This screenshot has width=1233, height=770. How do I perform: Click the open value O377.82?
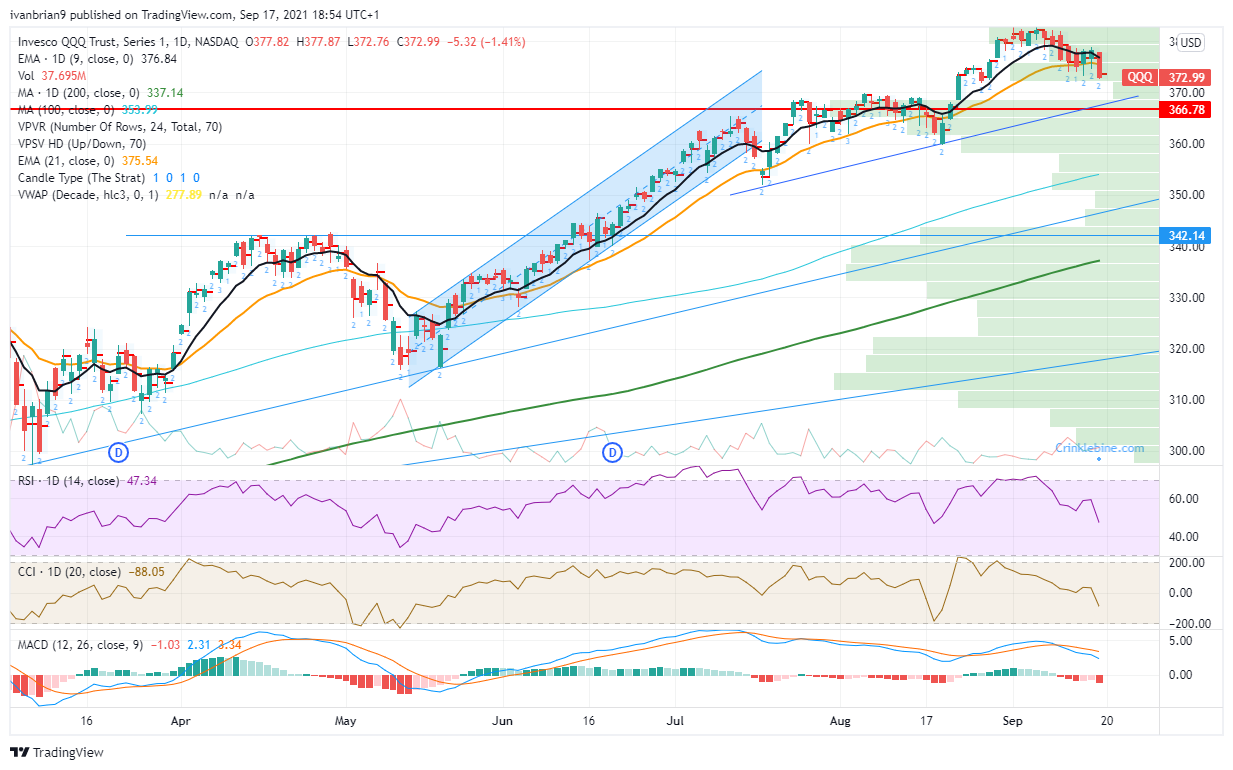tap(268, 41)
